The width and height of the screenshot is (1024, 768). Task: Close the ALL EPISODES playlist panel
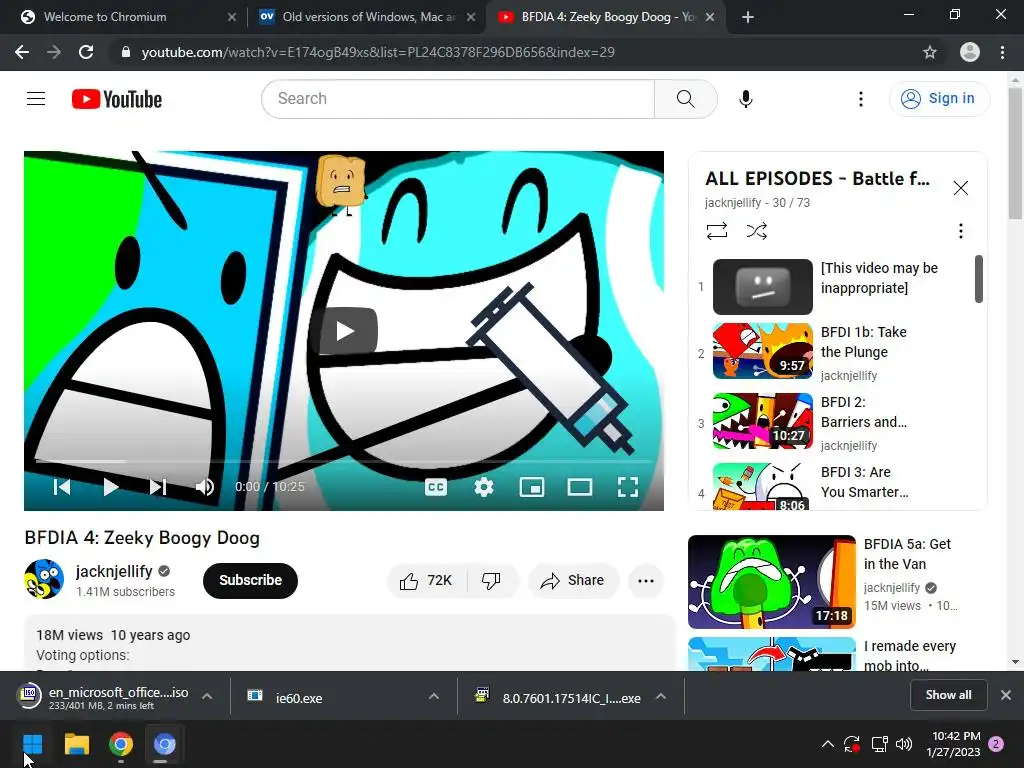[960, 188]
